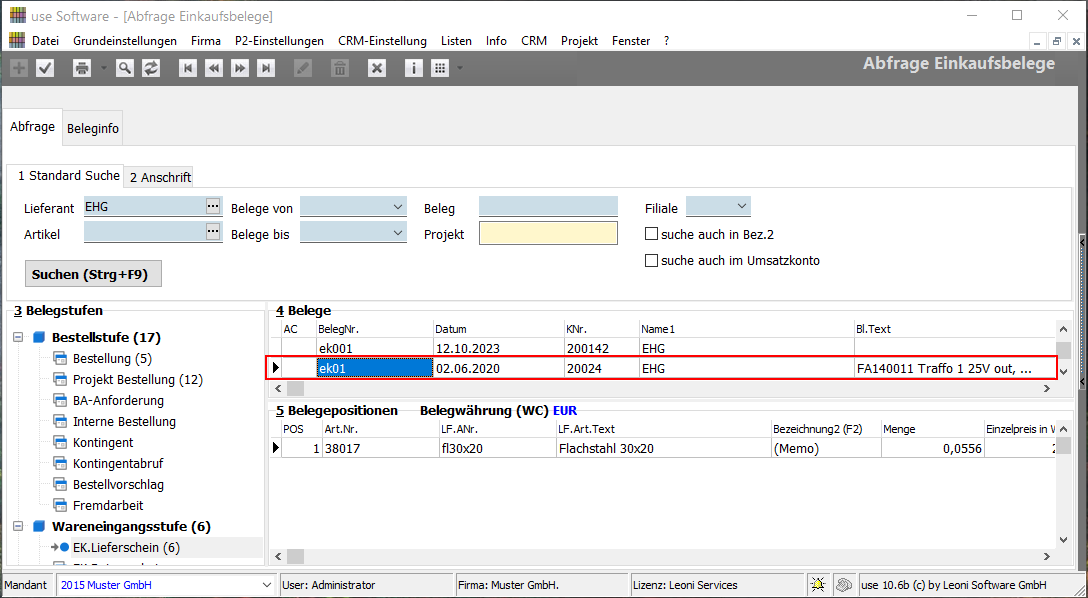Click the date cell 02.06.2020
Image resolution: width=1088 pixels, height=598 pixels.
(x=499, y=368)
